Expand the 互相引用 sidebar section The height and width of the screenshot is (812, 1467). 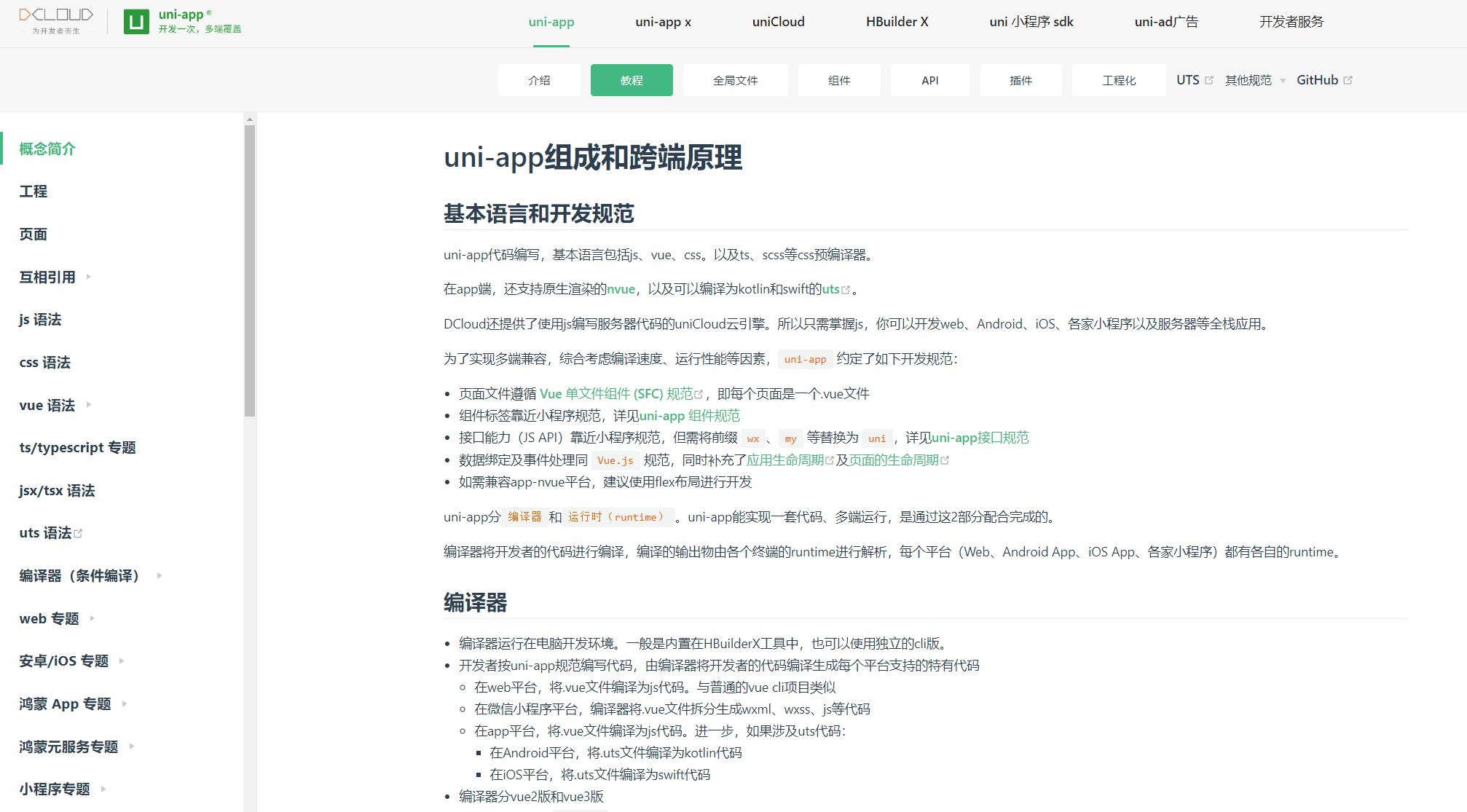[x=55, y=277]
